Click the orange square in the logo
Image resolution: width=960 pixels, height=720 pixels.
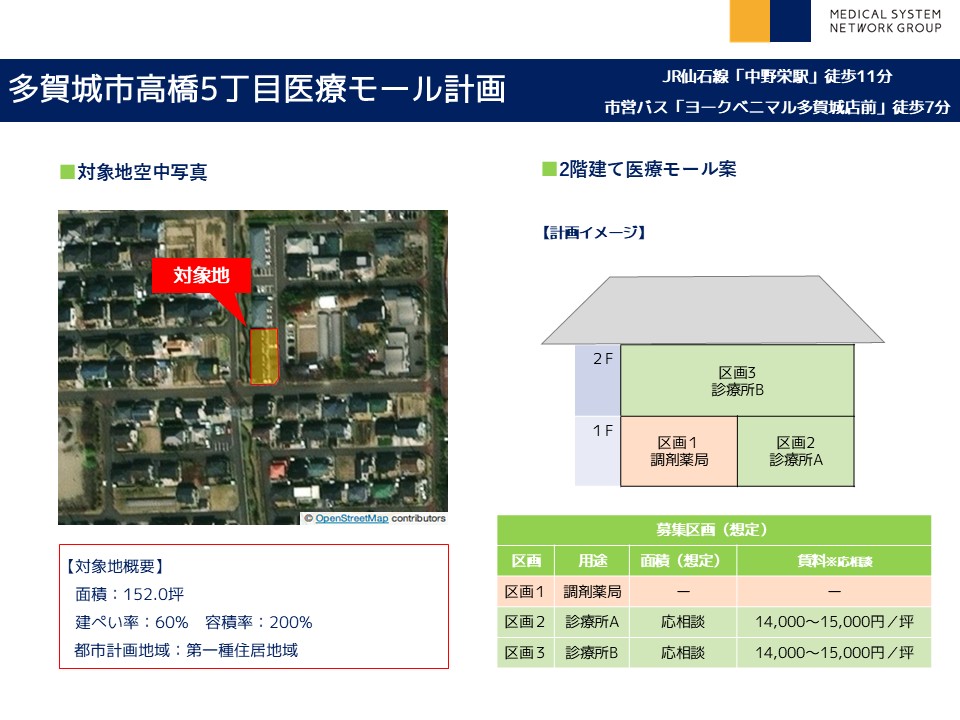click(750, 21)
